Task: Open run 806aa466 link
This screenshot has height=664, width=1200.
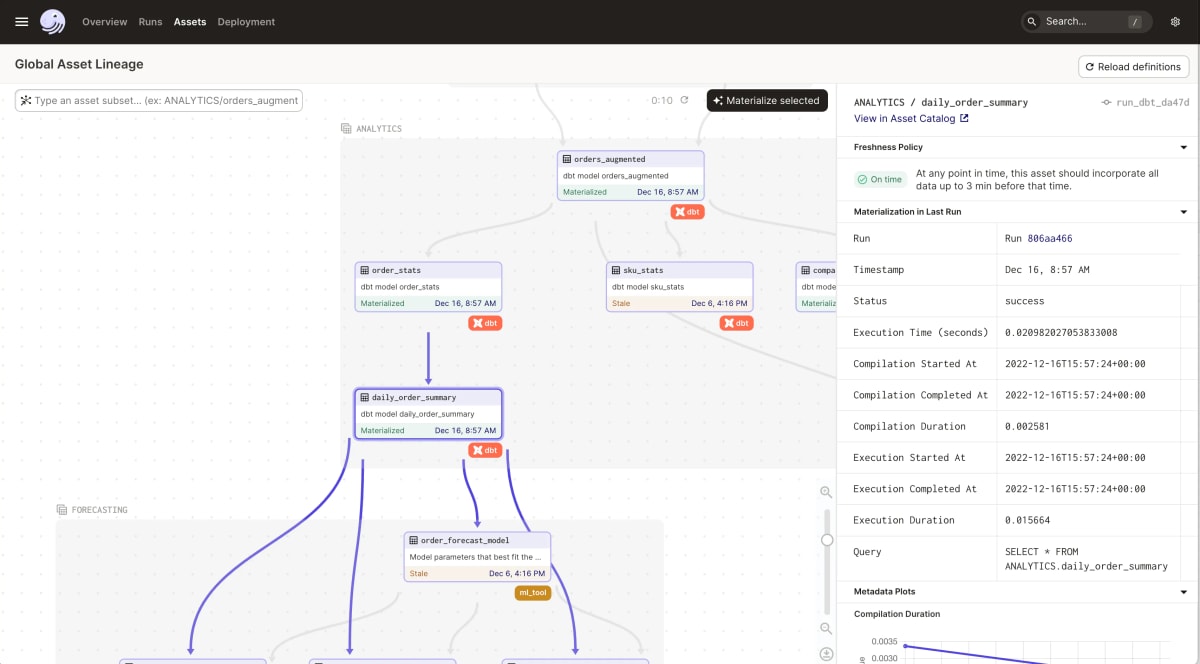Action: pos(1050,239)
